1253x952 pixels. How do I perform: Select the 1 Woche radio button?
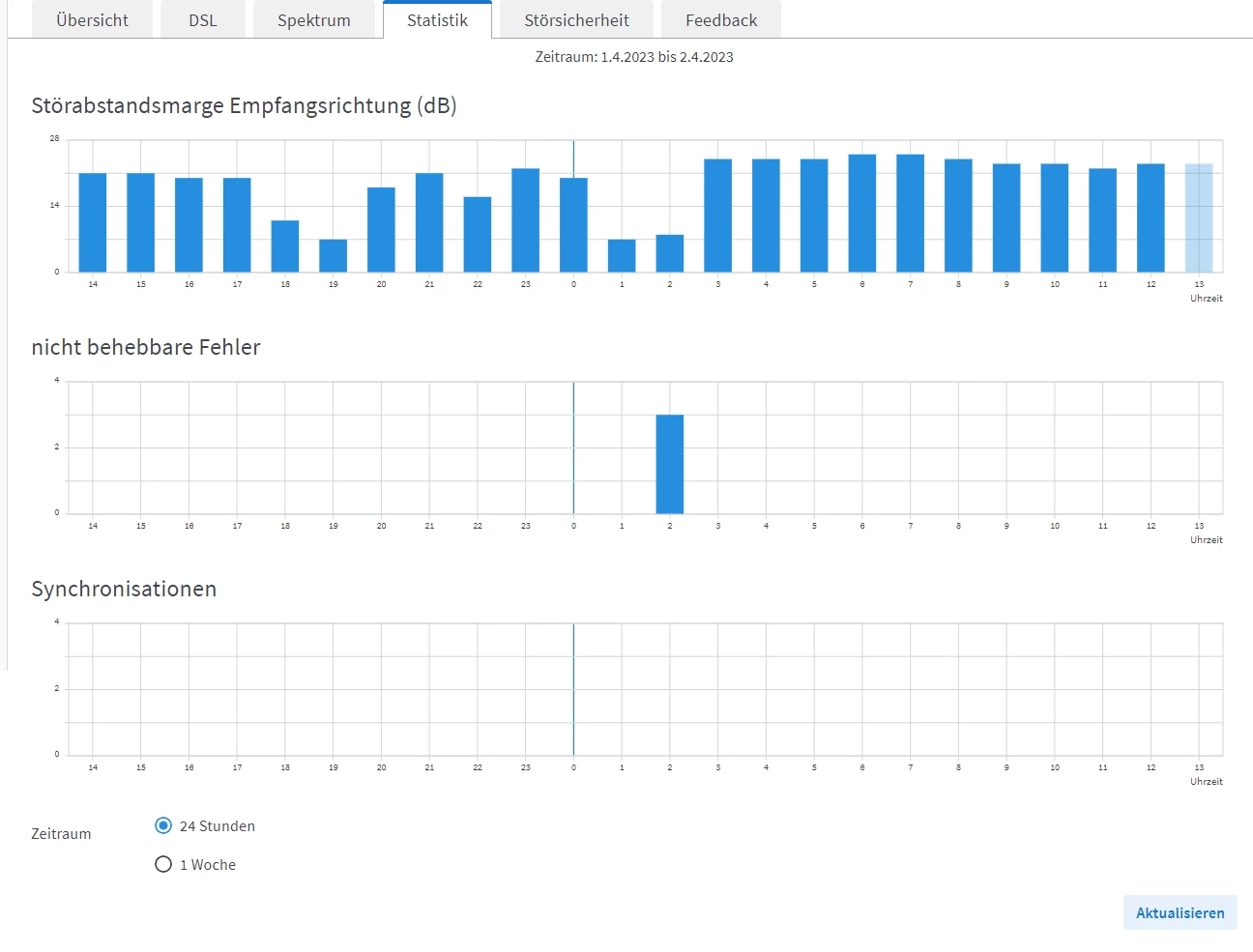pos(163,864)
